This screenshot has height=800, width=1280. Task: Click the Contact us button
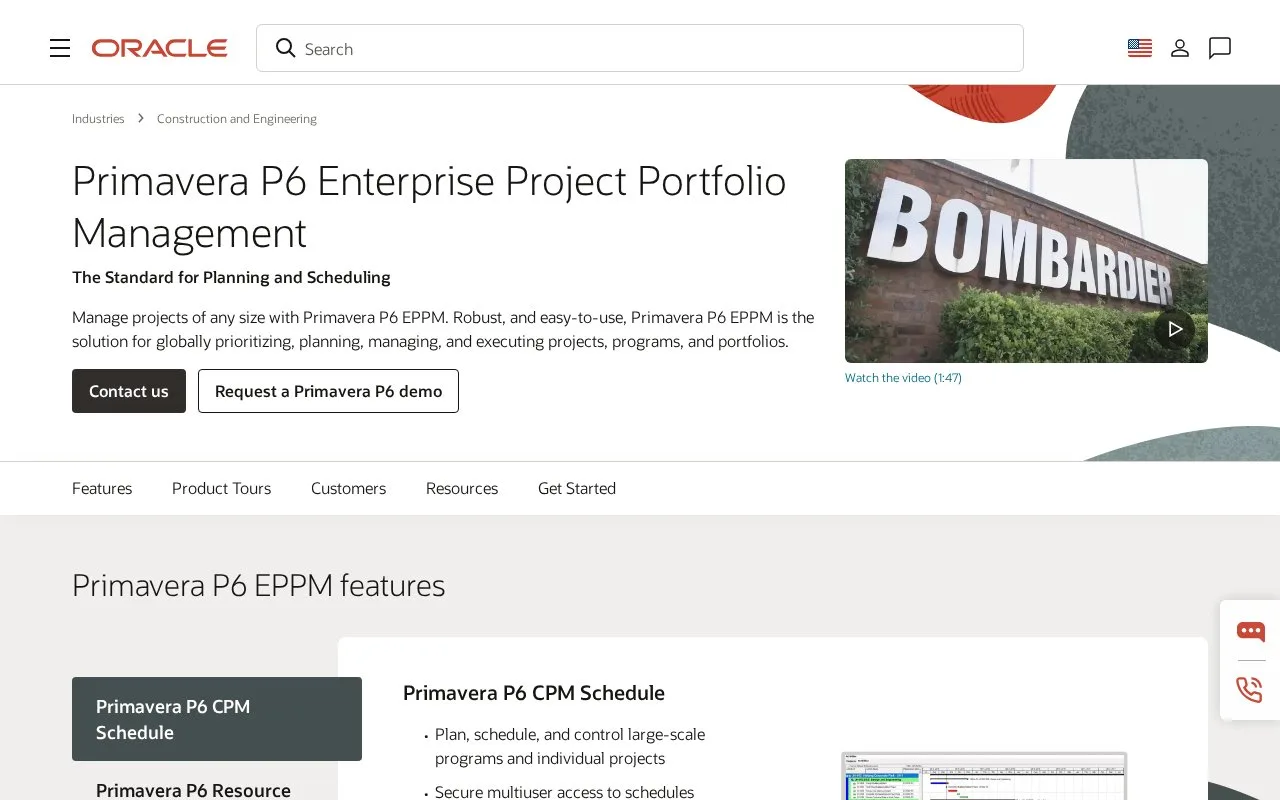129,391
